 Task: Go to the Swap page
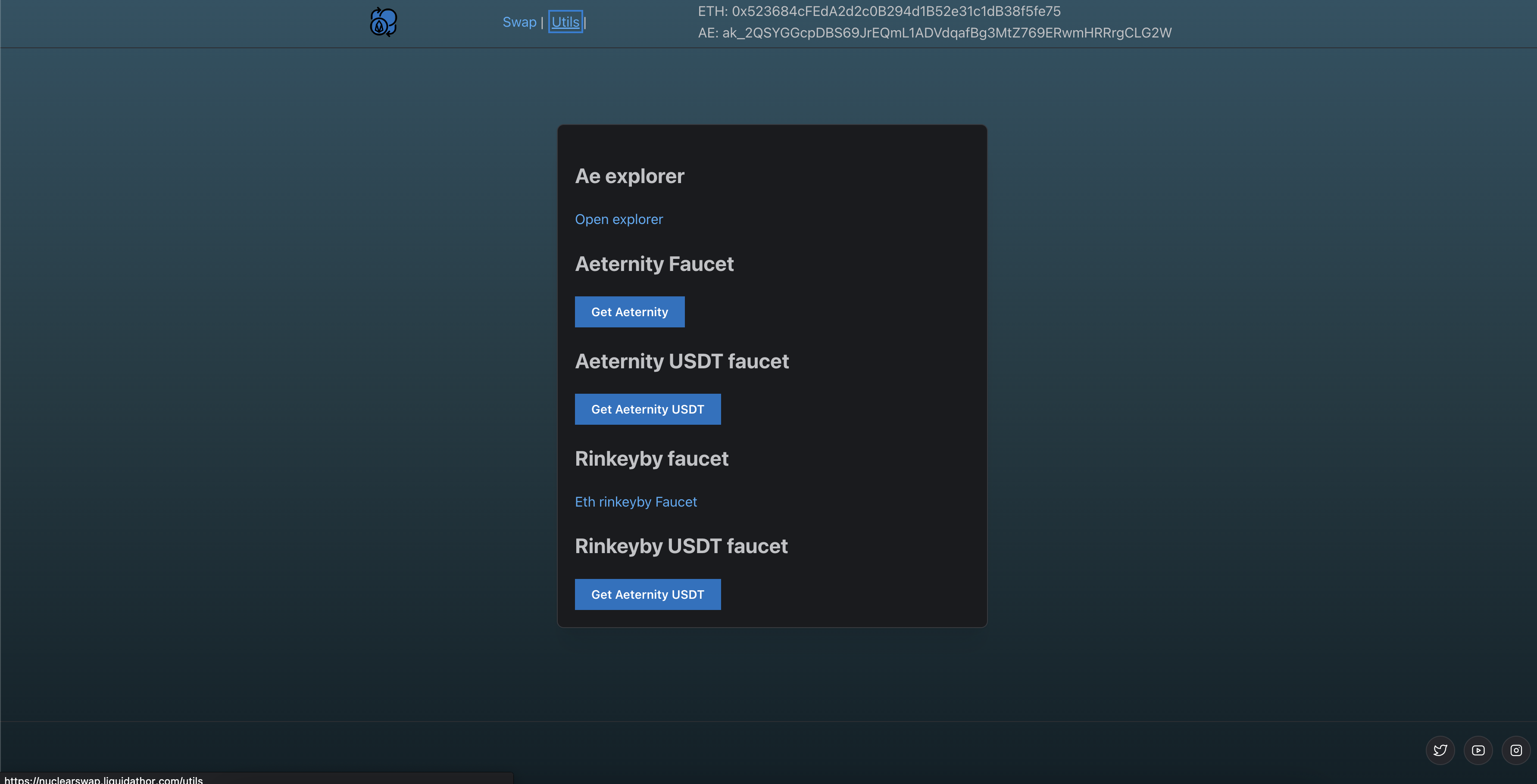519,22
